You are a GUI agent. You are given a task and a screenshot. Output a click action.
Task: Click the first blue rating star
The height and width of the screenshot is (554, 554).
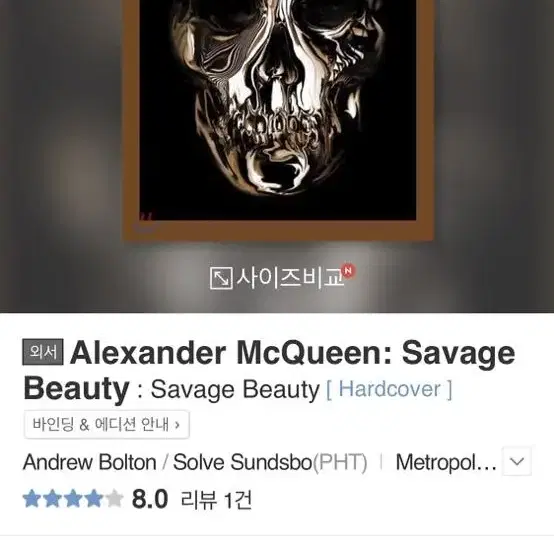coord(32,499)
